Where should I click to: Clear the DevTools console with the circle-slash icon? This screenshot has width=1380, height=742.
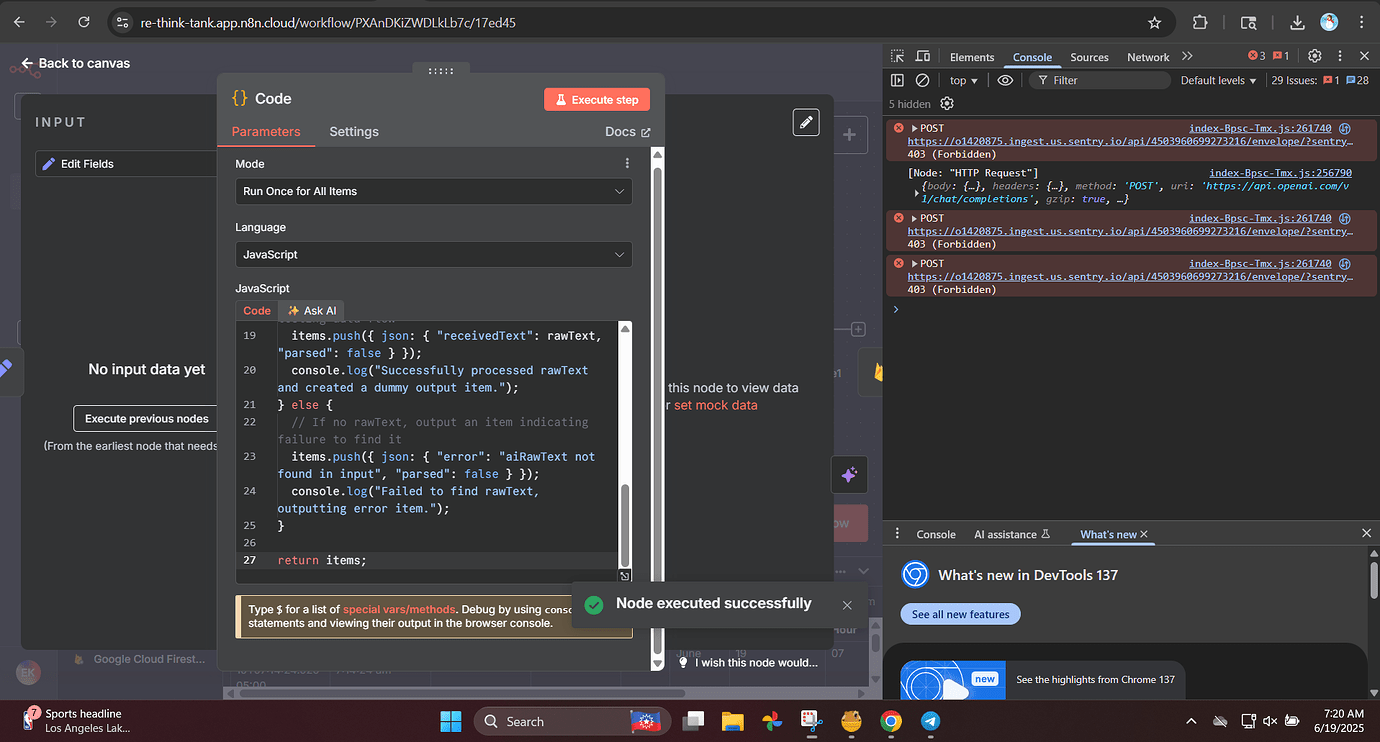(x=922, y=79)
